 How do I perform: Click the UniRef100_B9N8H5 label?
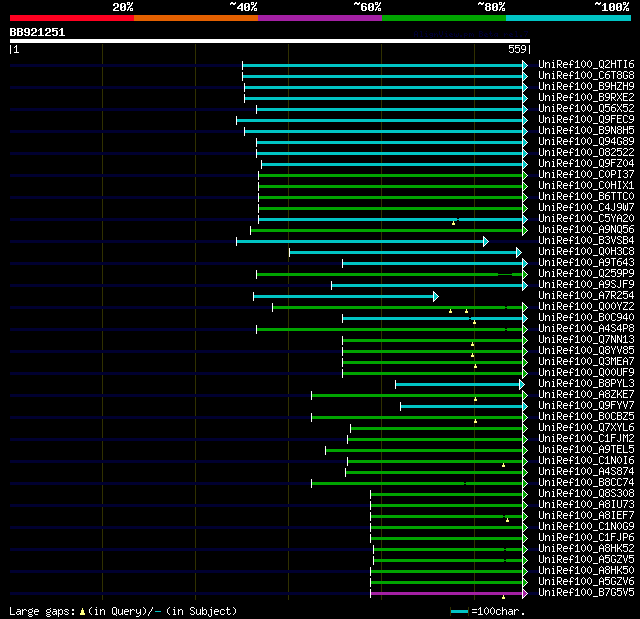click(x=586, y=131)
